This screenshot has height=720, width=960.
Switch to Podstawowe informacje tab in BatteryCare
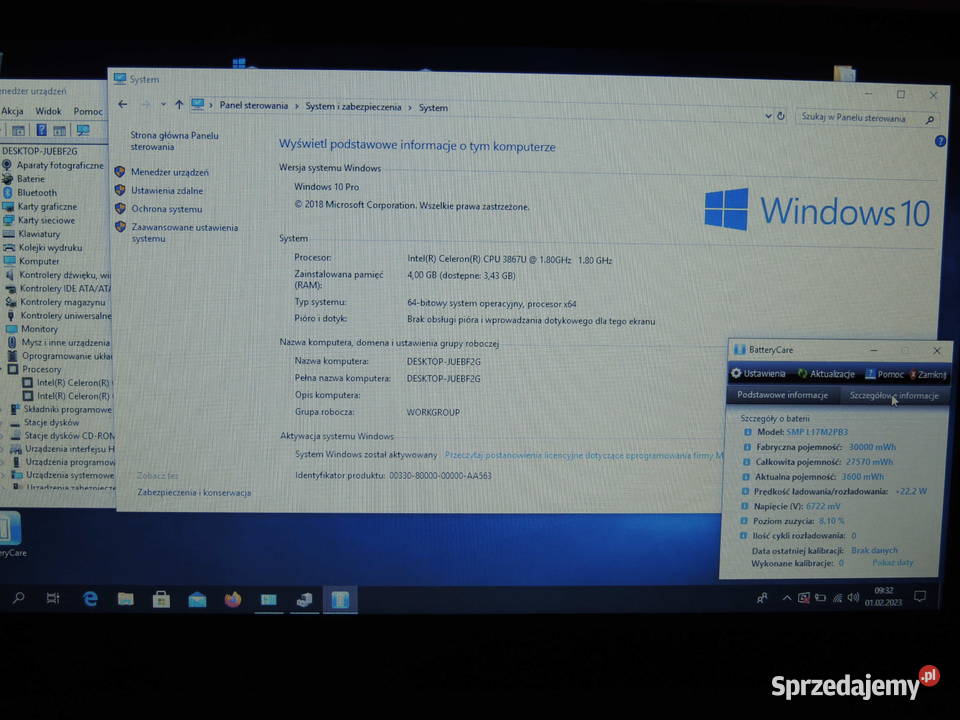point(782,395)
